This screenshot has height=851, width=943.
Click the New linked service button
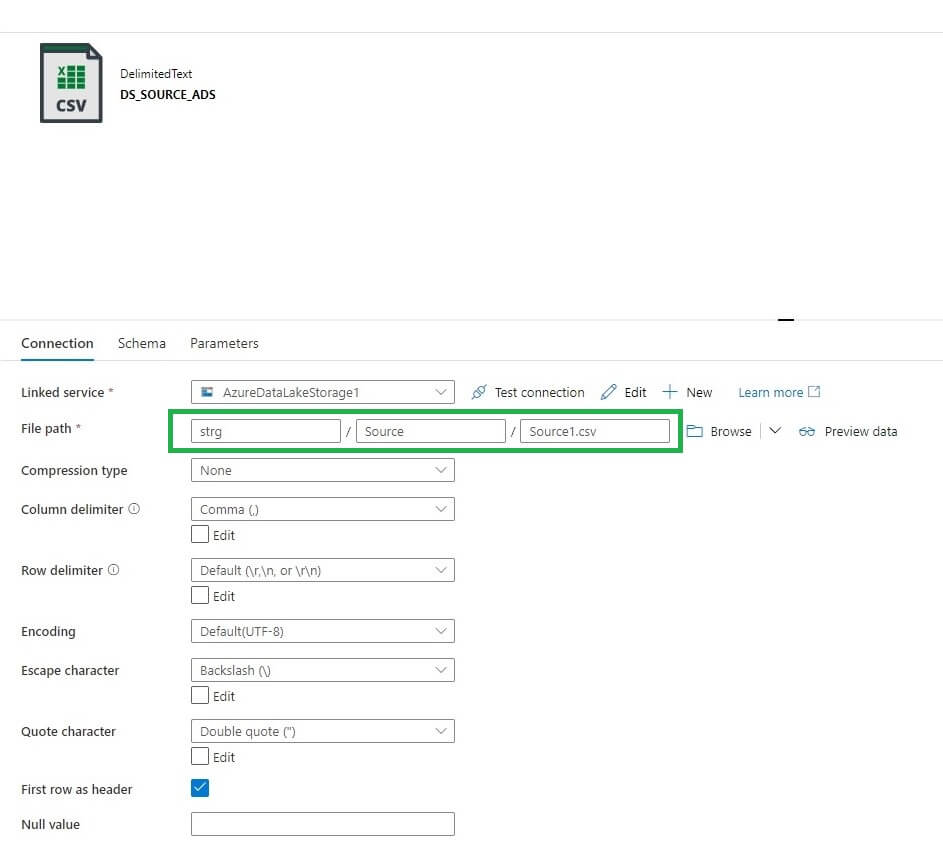pyautogui.click(x=687, y=392)
